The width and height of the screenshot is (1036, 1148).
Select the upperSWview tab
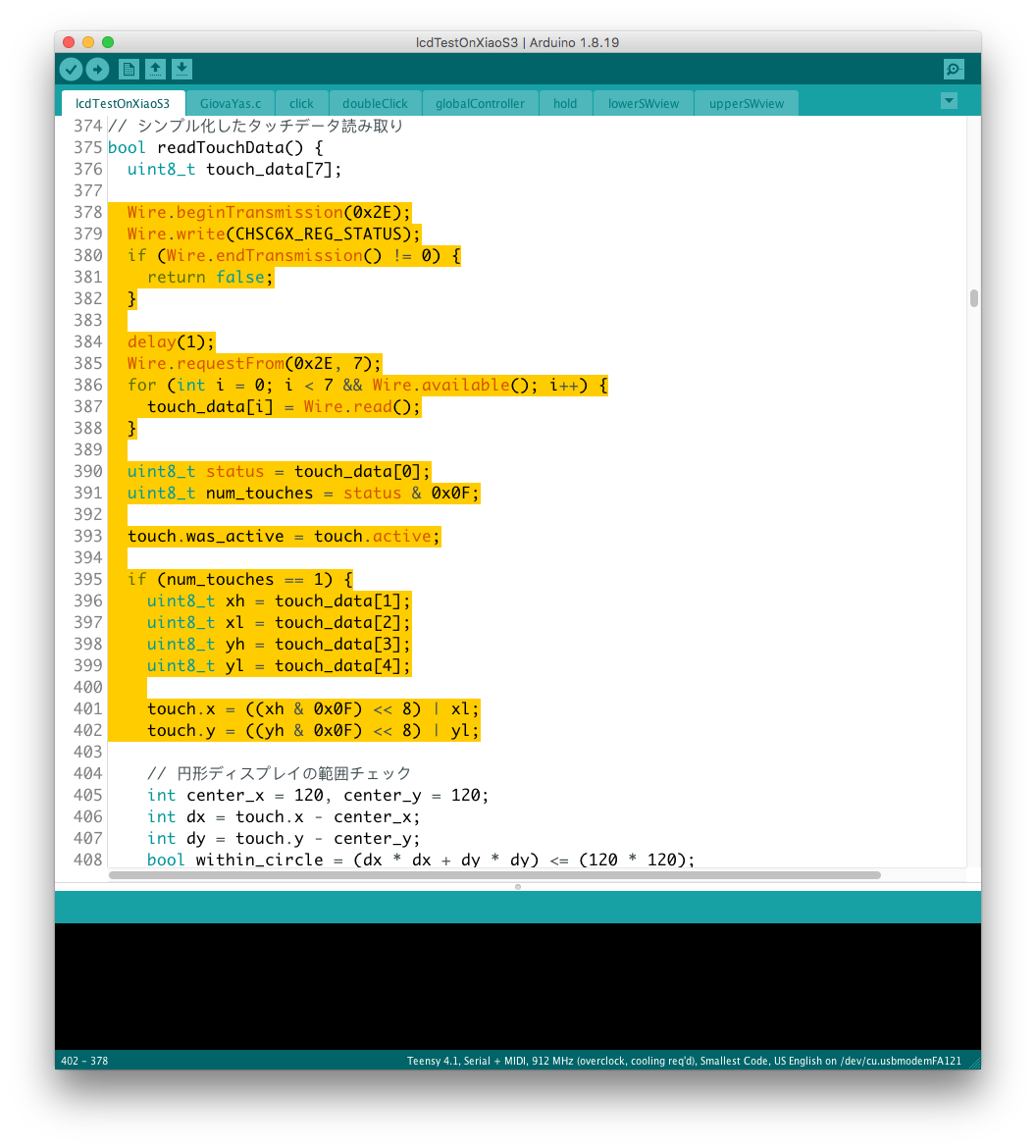coord(746,103)
